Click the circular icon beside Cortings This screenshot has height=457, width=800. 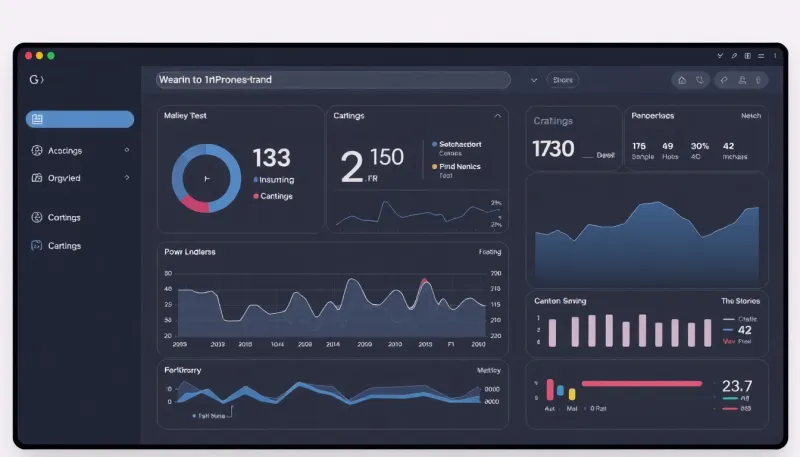click(x=37, y=217)
